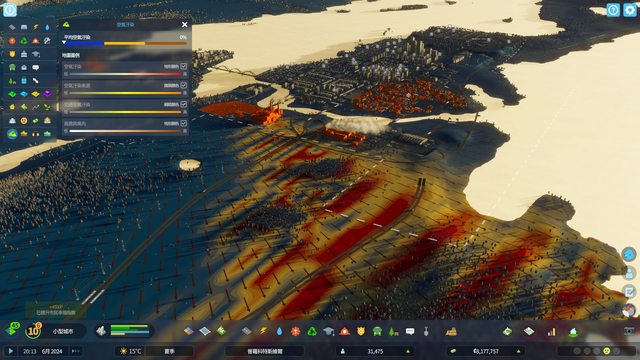The image size is (640, 360).
Task: Open the Water & Sewage toolbar menu
Action: 279,331
